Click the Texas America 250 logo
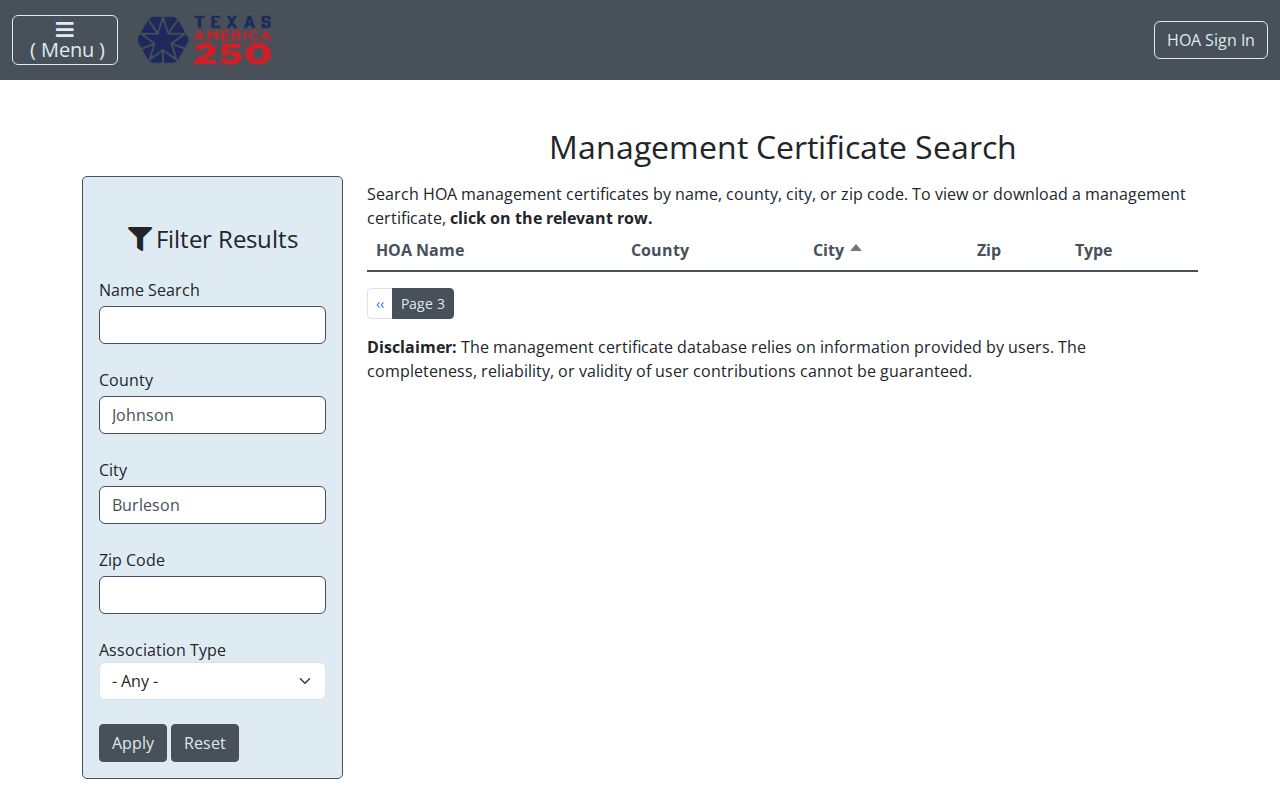This screenshot has width=1280, height=800. (x=205, y=40)
